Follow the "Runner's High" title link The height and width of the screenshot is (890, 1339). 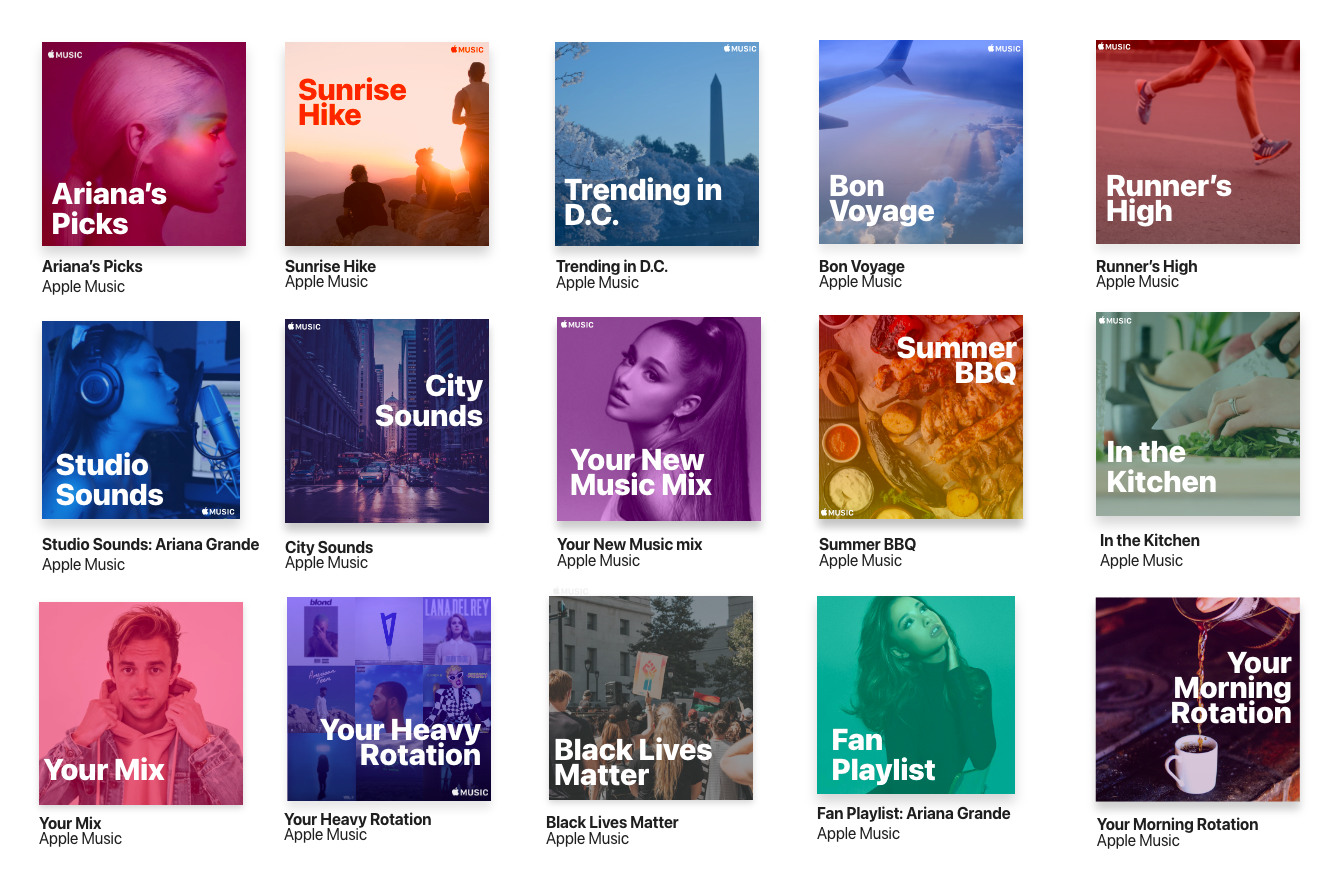coord(1147,267)
